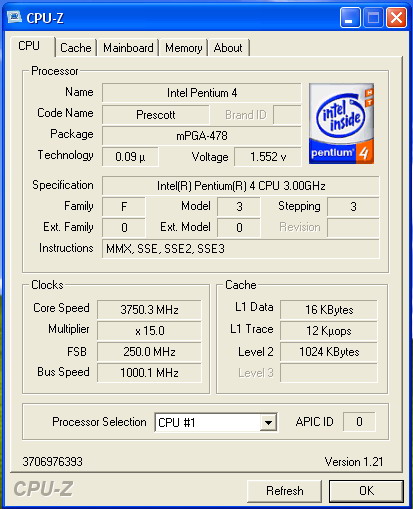413x509 pixels.
Task: Switch to the Cache tab
Action: pyautogui.click(x=76, y=48)
